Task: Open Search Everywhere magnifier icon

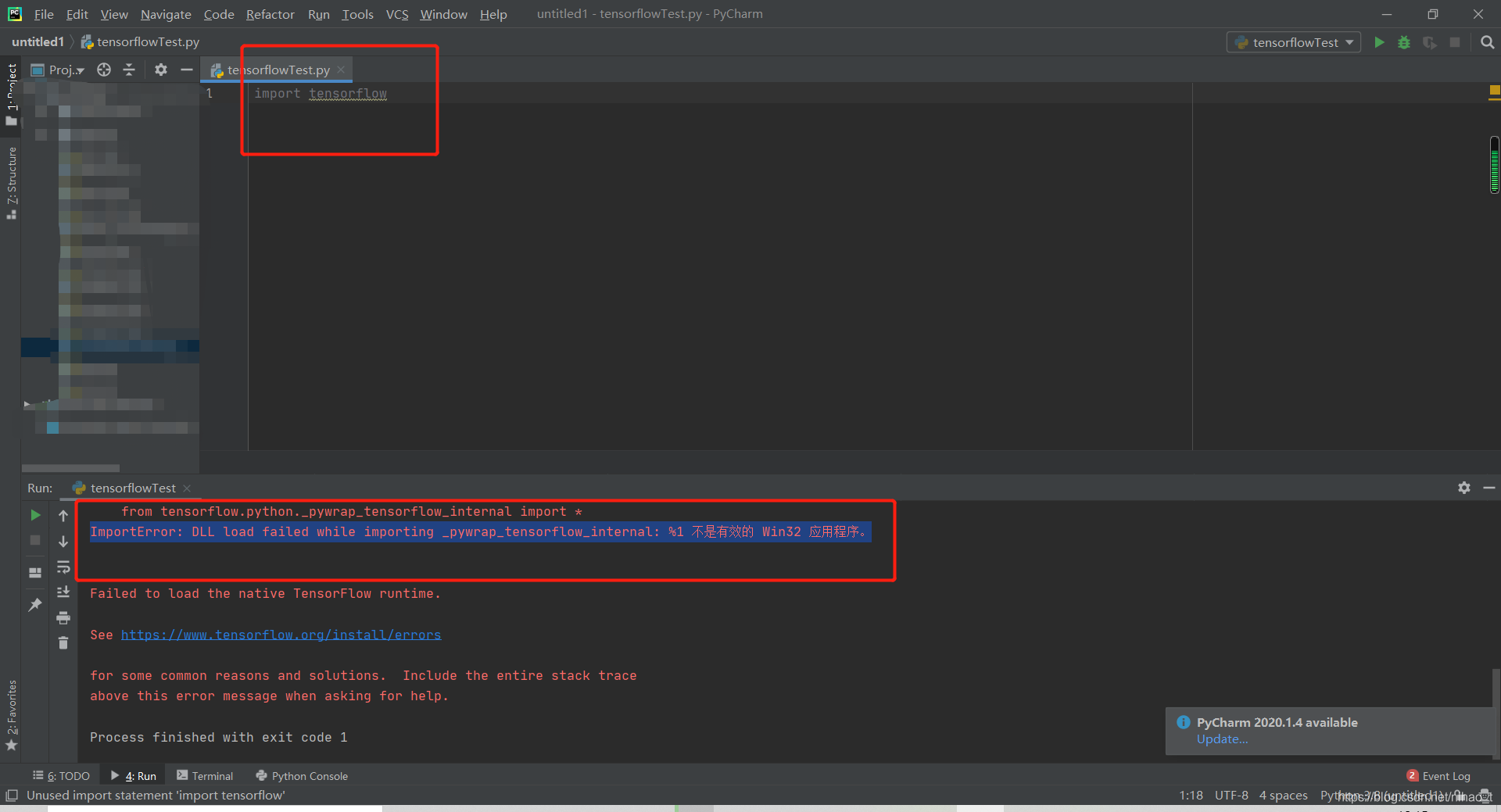Action: click(1488, 42)
